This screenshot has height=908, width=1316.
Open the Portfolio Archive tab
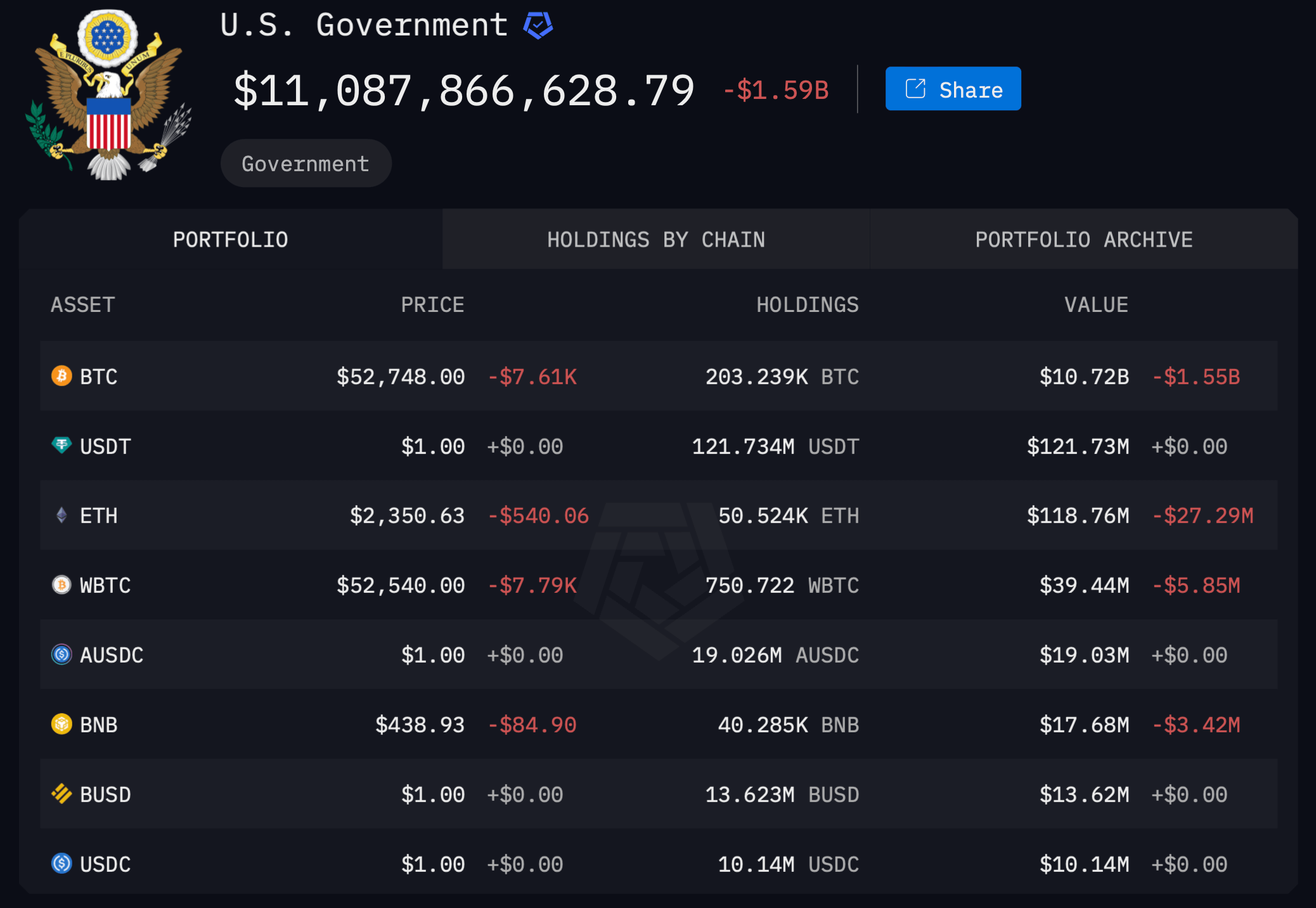point(1084,240)
